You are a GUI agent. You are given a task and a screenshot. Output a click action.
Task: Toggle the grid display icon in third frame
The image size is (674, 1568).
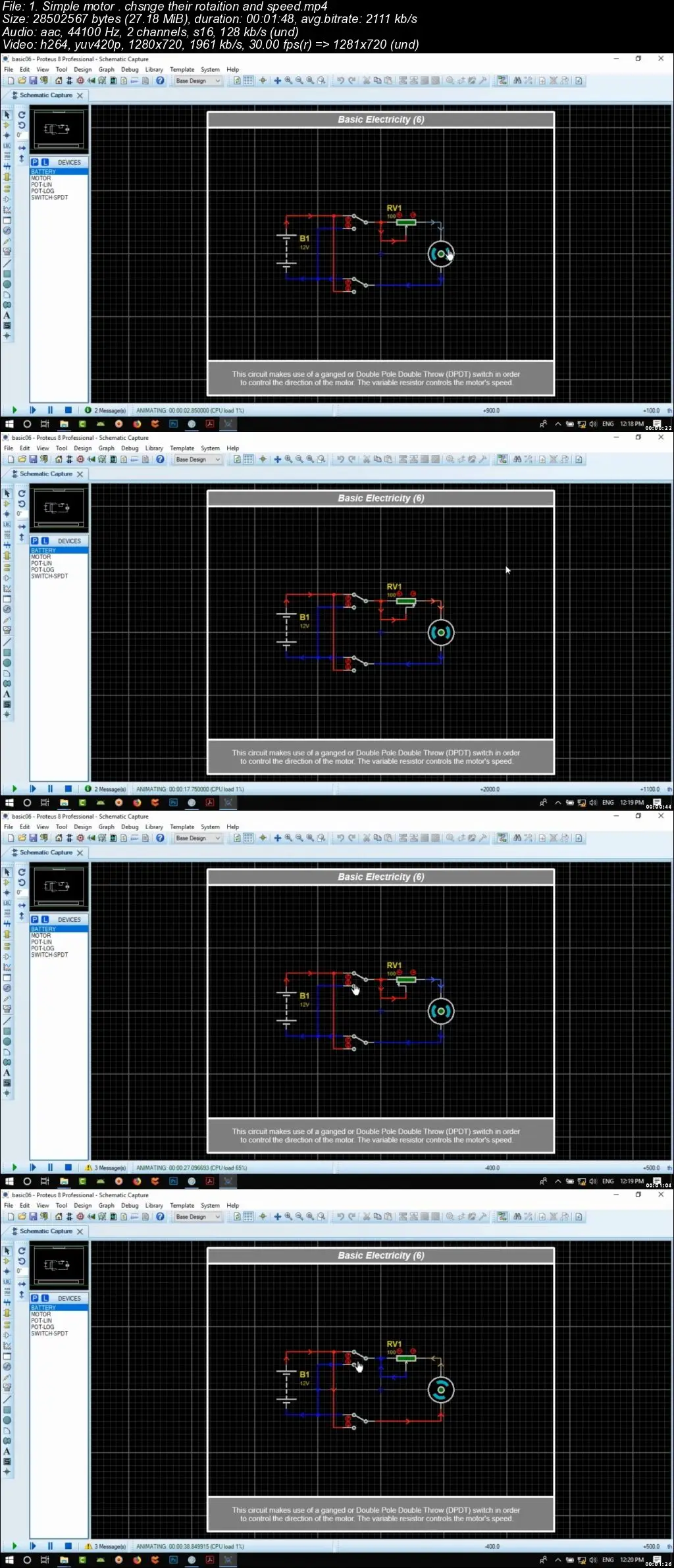coord(248,838)
